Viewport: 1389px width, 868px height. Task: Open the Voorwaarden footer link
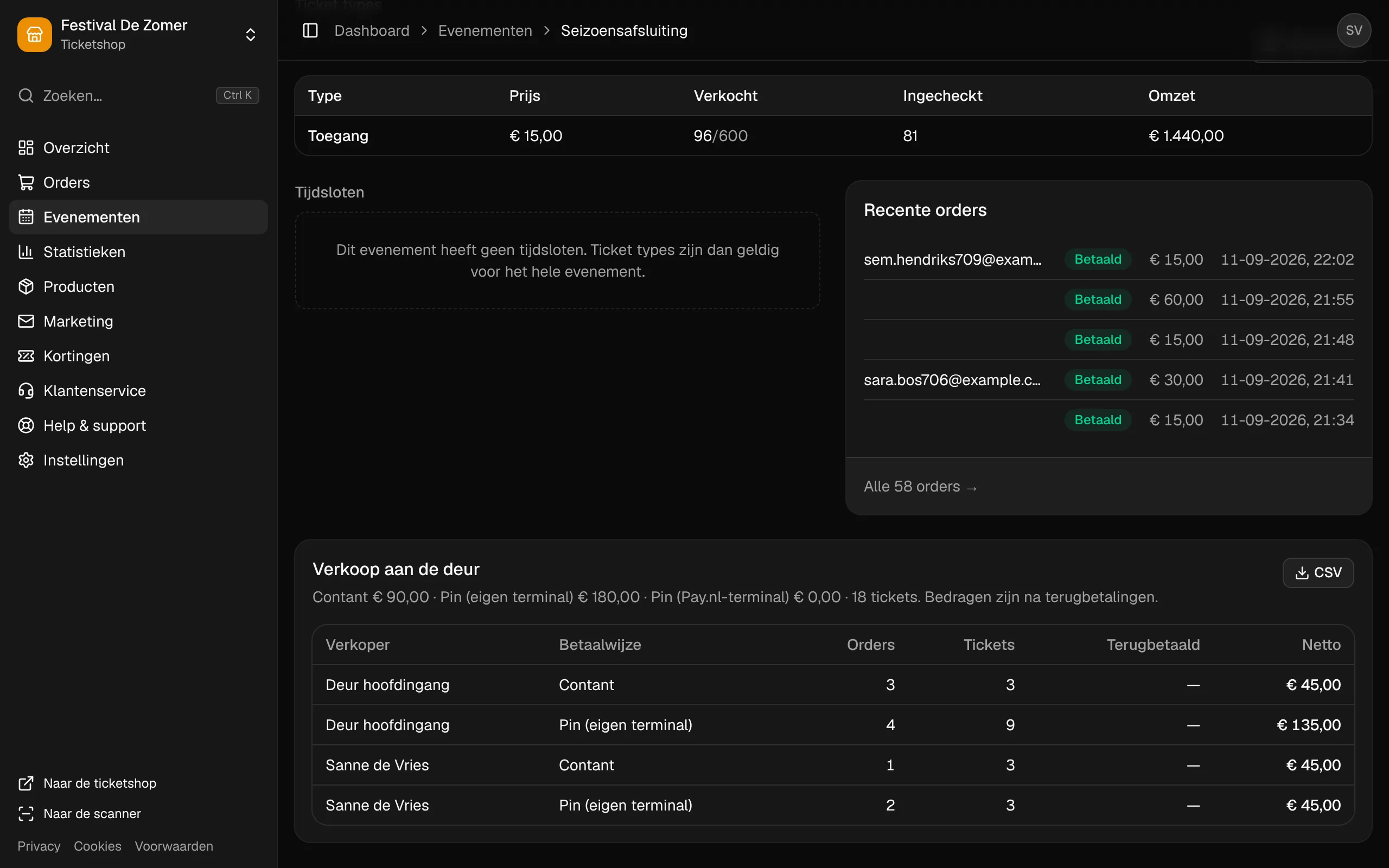[174, 846]
